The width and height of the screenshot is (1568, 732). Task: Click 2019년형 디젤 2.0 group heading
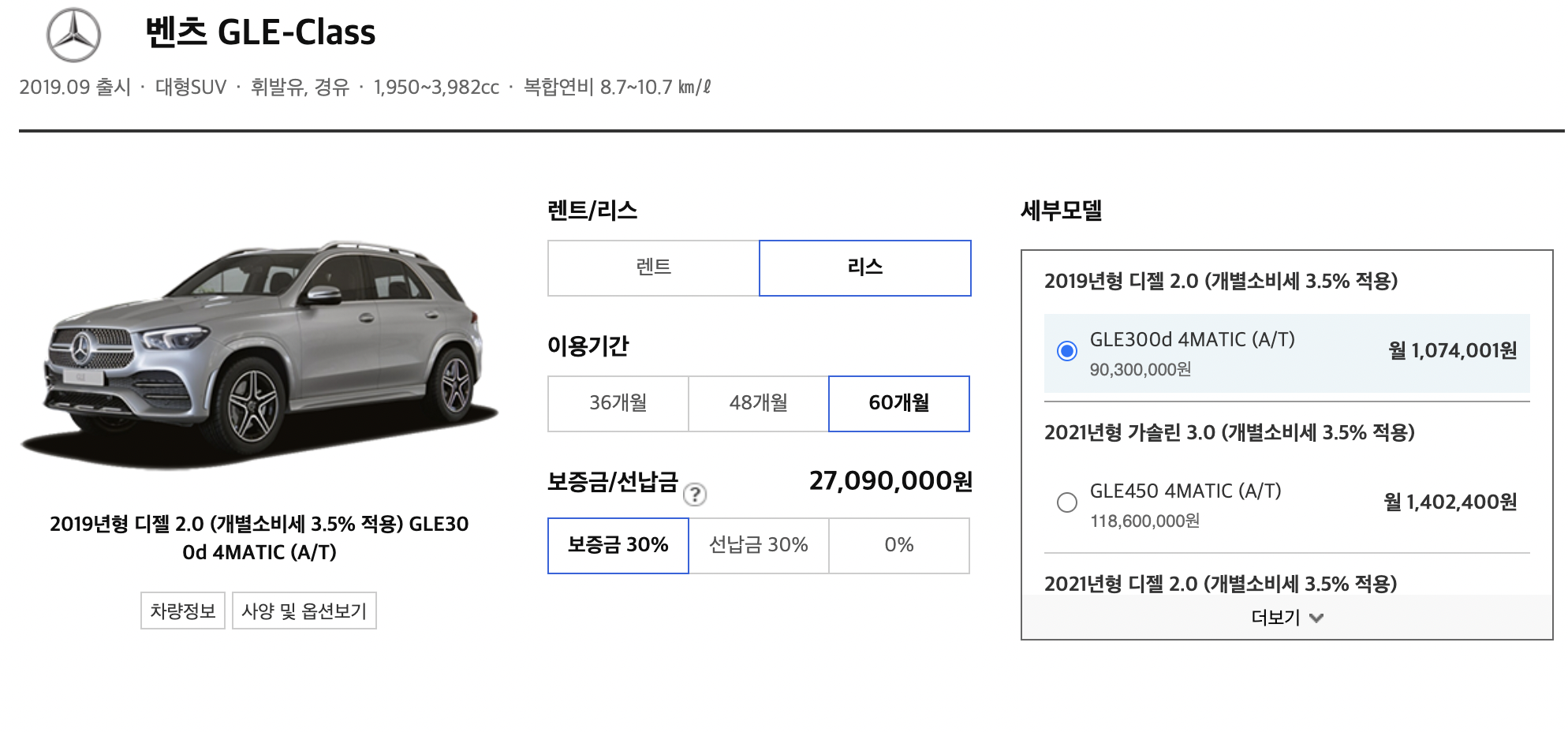coord(1221,282)
